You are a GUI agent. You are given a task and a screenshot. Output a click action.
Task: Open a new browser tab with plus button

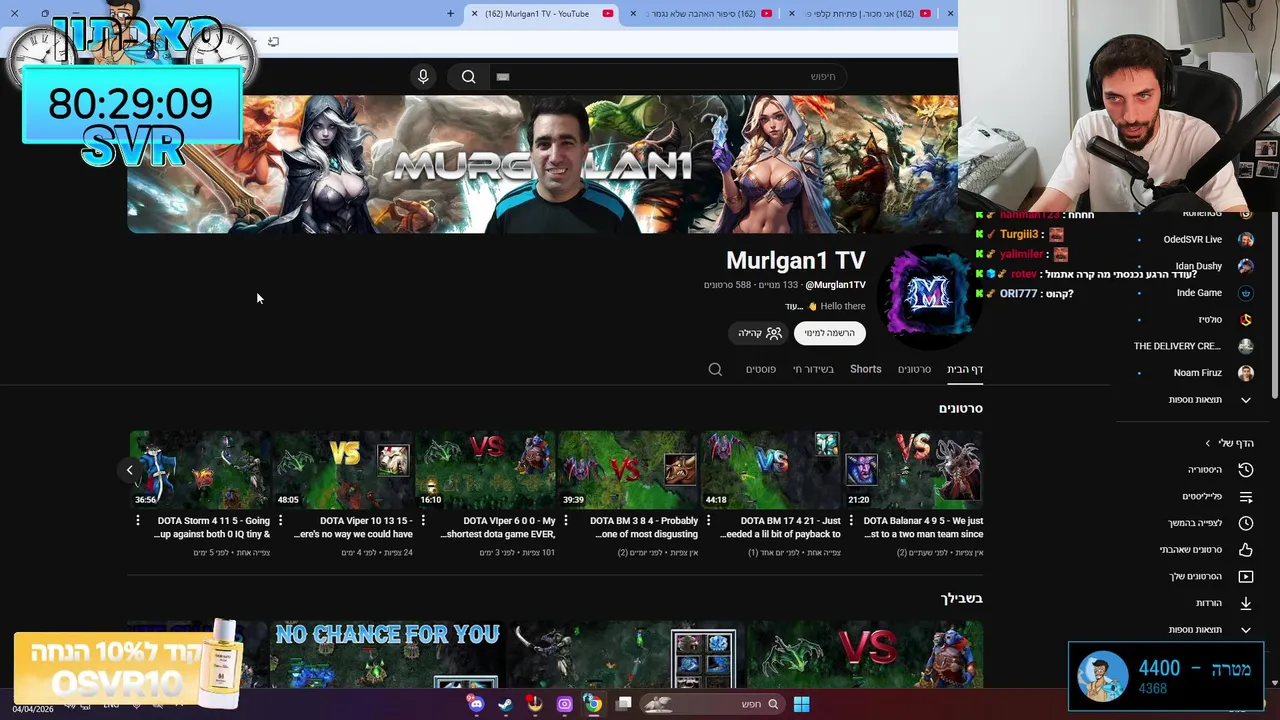coord(450,14)
